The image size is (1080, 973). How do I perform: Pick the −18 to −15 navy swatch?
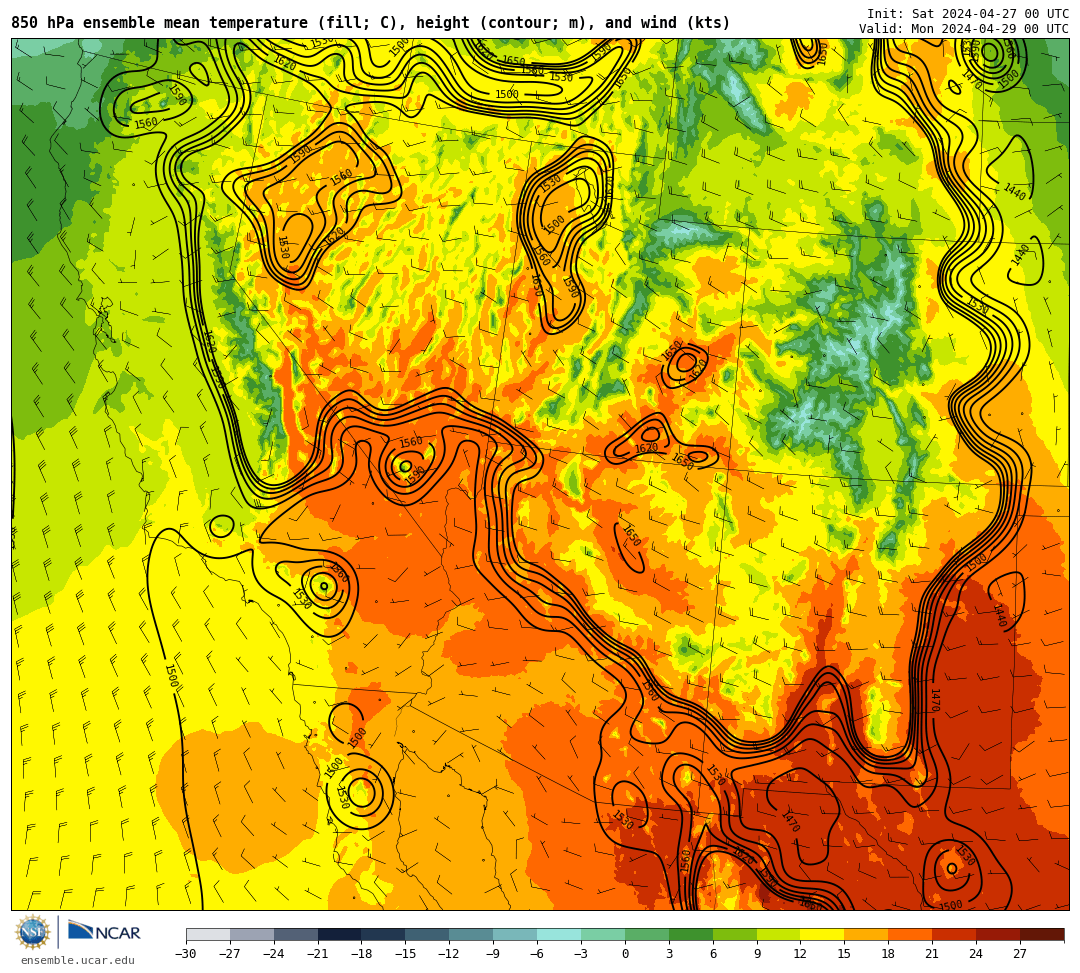[x=384, y=934]
